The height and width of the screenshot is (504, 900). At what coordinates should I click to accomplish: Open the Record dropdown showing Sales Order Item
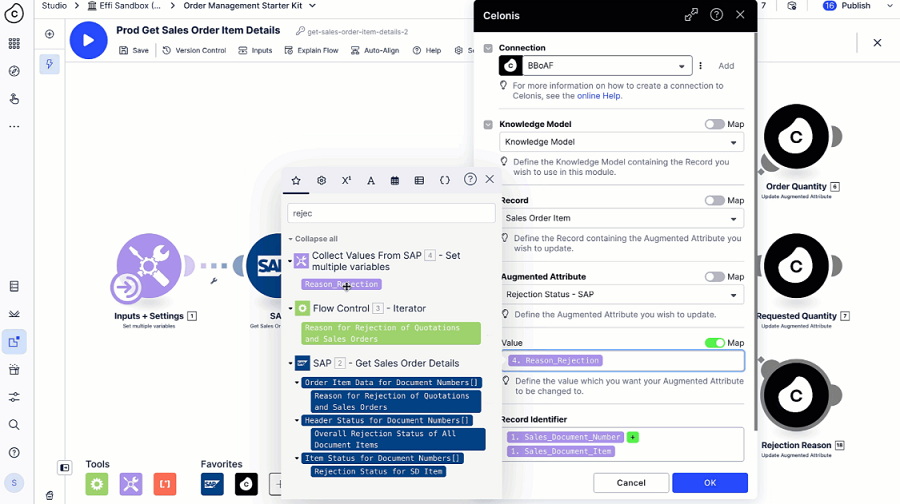tap(621, 218)
